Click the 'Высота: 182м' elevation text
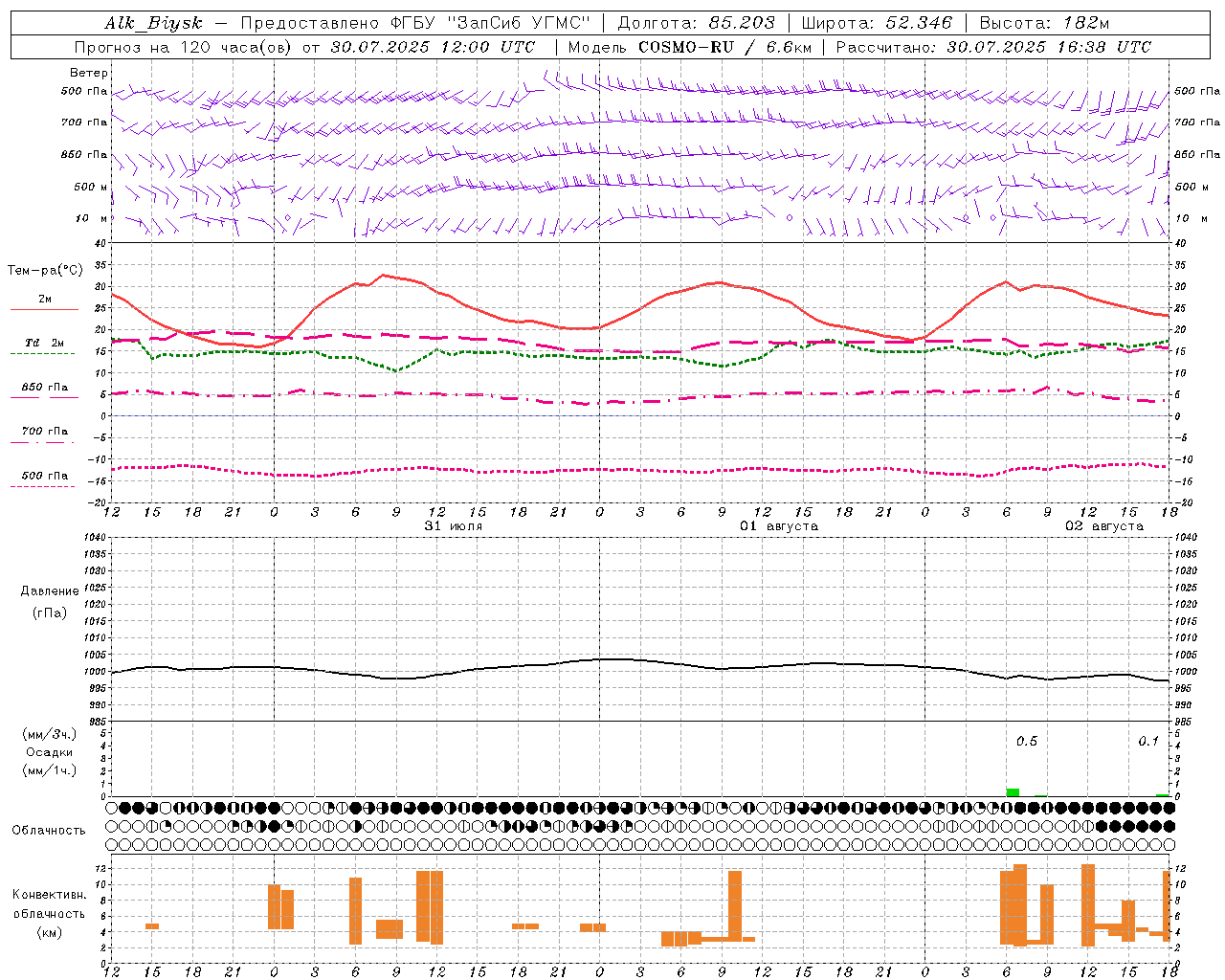 [x=1044, y=23]
